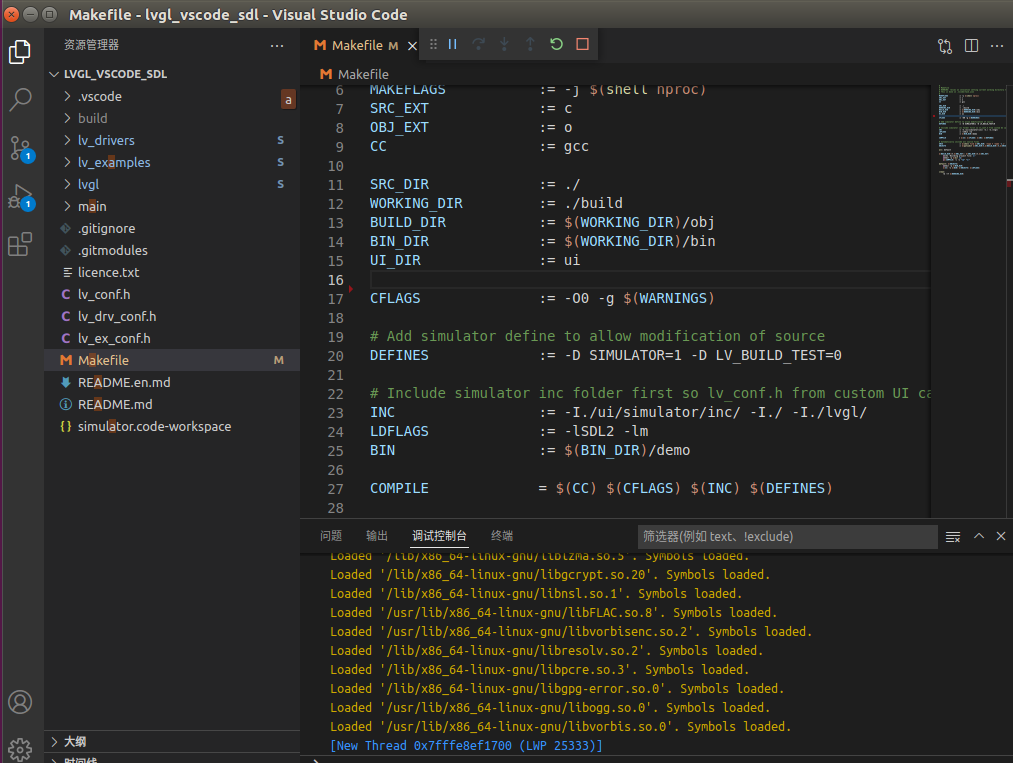Open the Source Control view

tap(20, 148)
